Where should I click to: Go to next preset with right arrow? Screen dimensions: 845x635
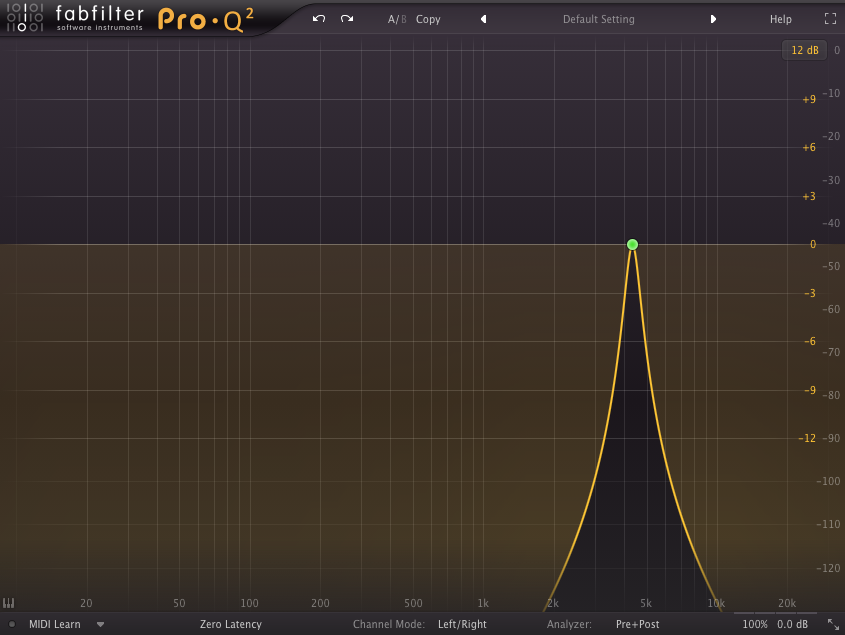coord(713,19)
